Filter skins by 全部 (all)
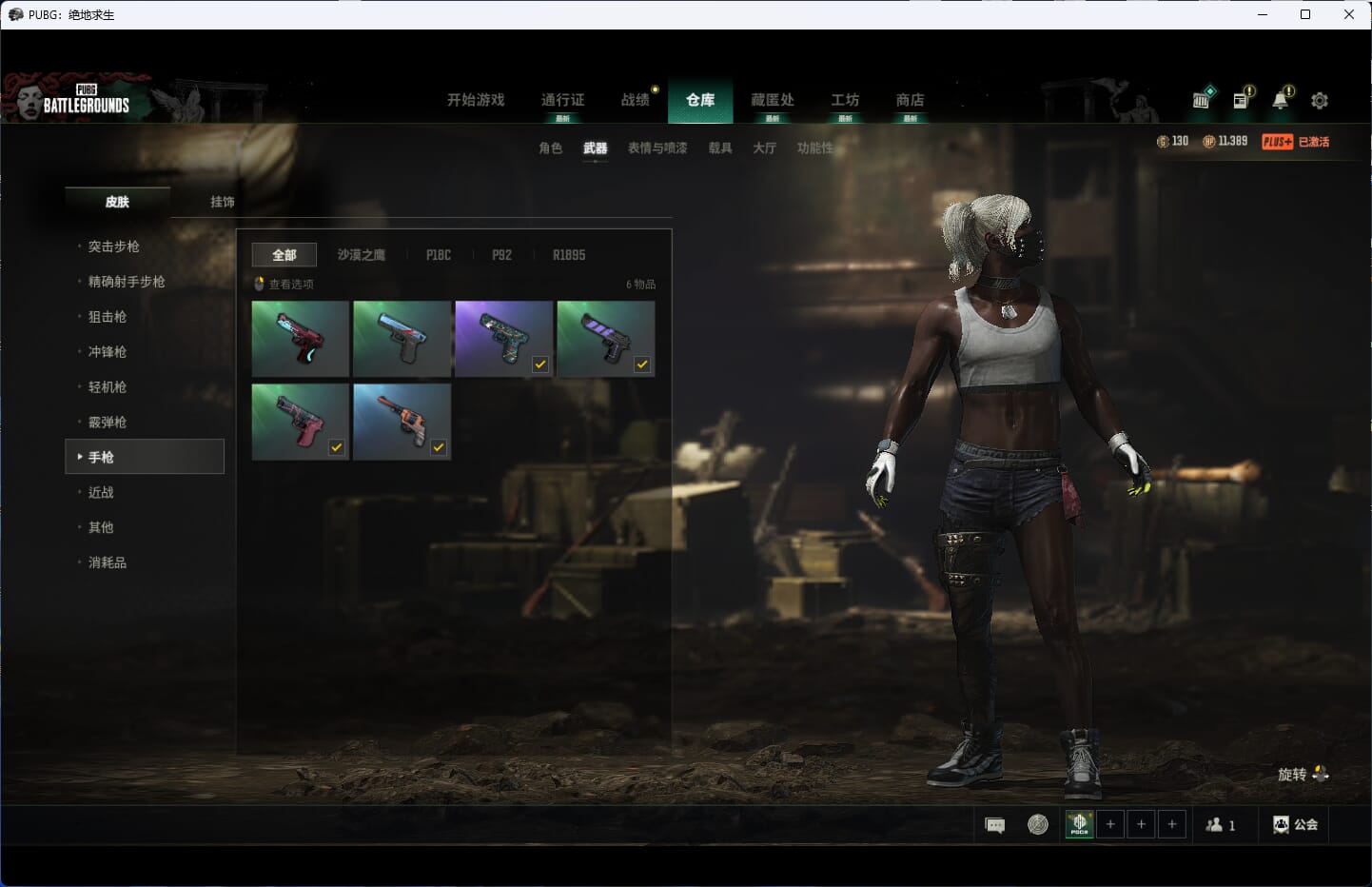This screenshot has width=1372, height=887. click(x=284, y=255)
